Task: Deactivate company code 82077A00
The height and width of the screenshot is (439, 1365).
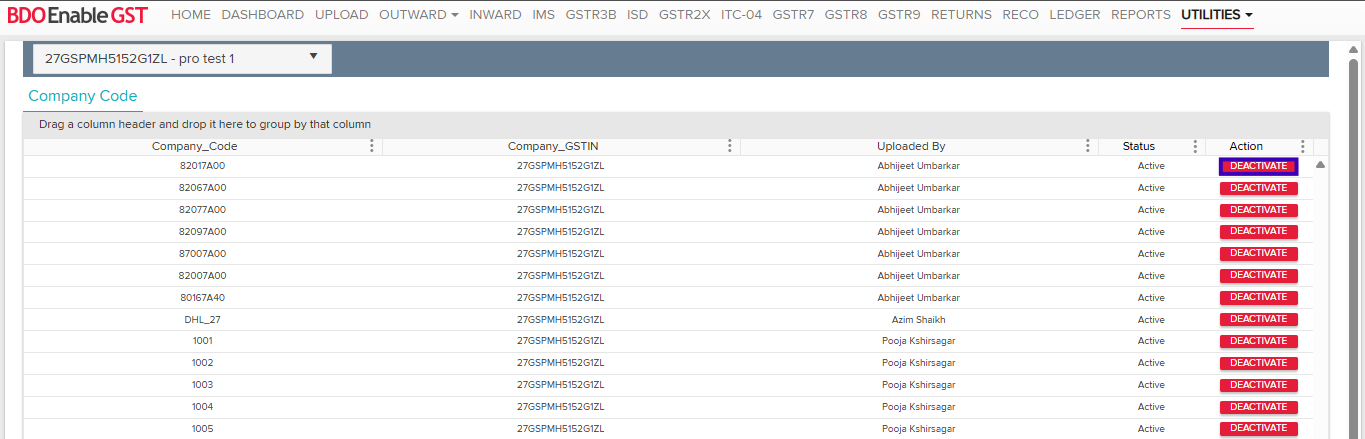Action: coord(1258,210)
